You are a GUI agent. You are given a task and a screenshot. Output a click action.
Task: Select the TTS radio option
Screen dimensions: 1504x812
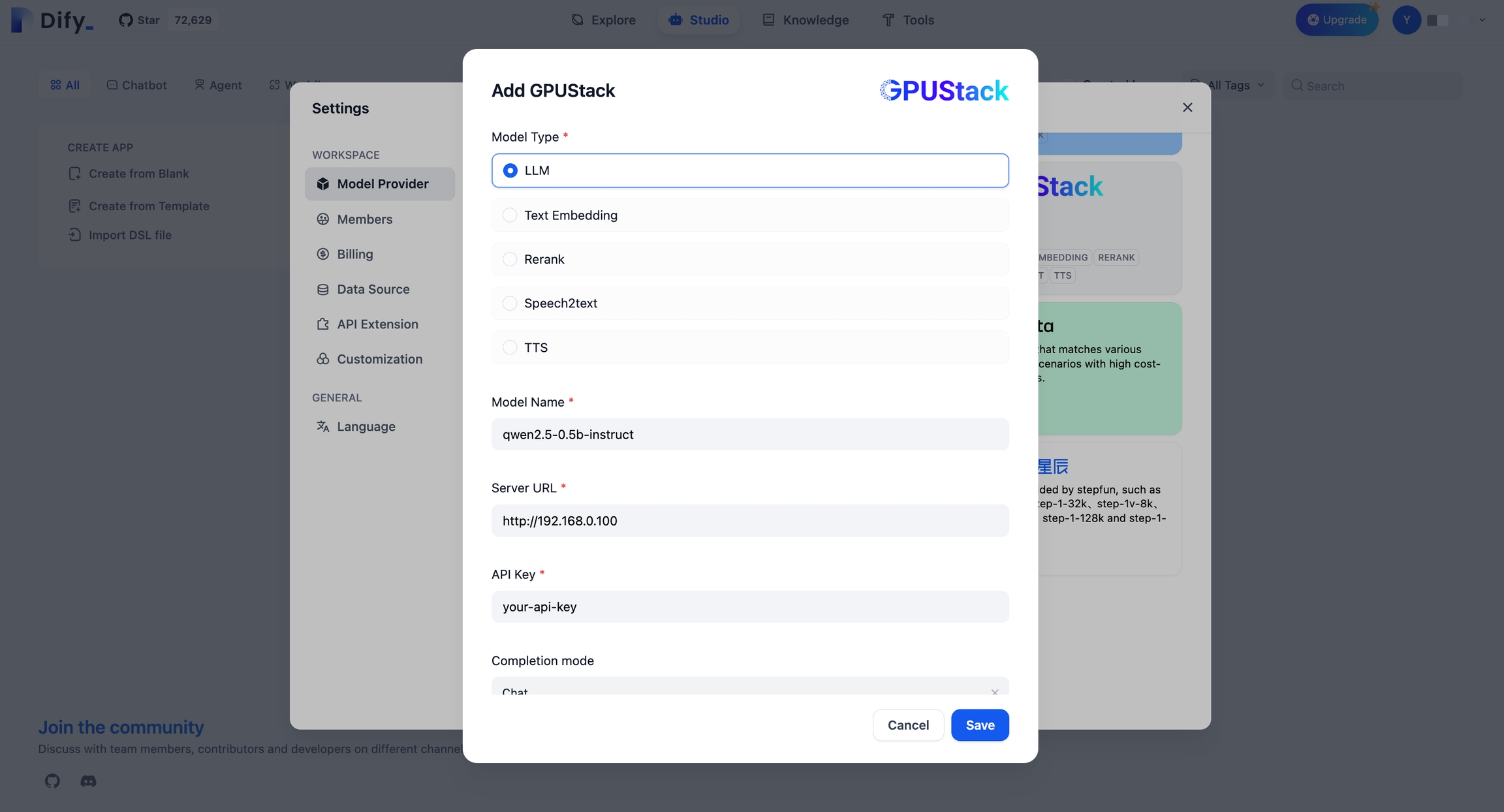click(510, 347)
